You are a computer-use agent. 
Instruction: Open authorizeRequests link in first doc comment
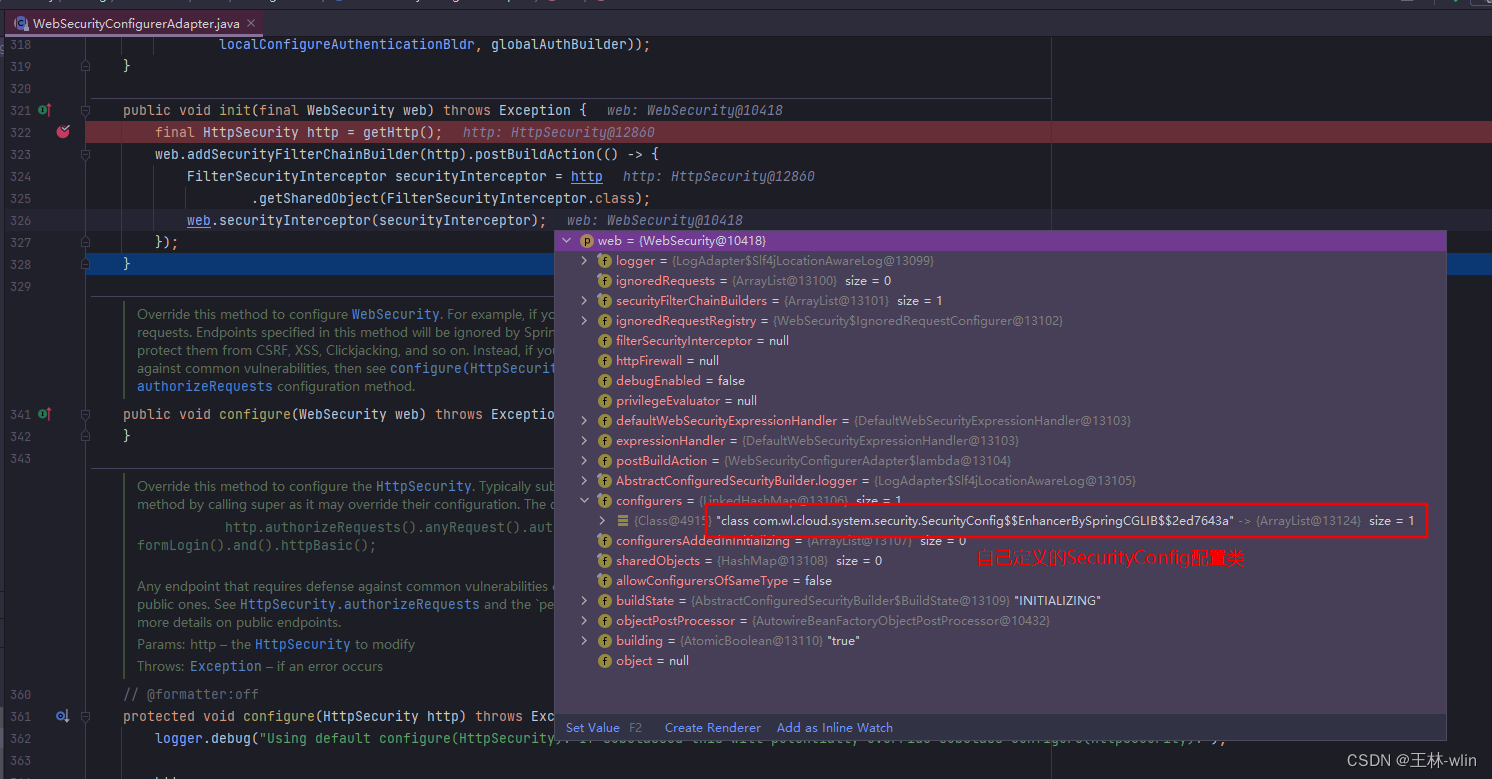205,386
